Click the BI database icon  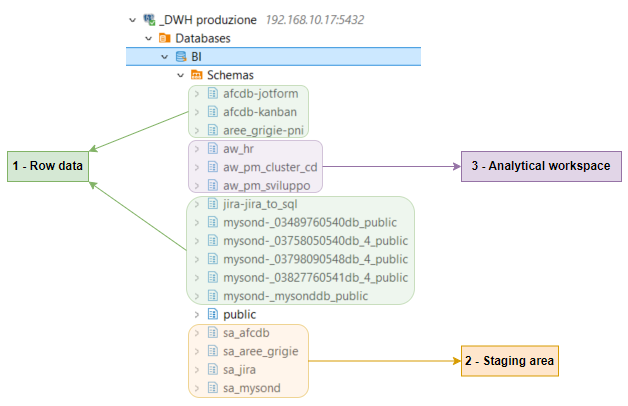180,57
